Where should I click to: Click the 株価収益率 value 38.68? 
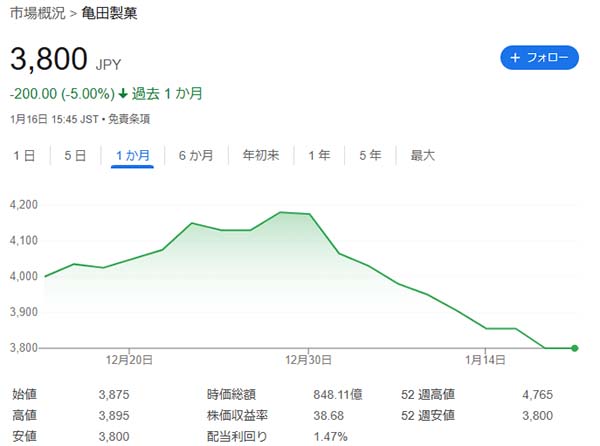[329, 415]
